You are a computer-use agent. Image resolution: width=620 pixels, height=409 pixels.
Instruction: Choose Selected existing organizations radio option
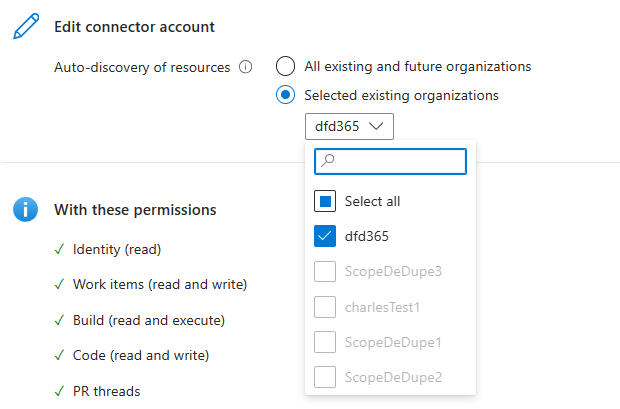(x=285, y=95)
